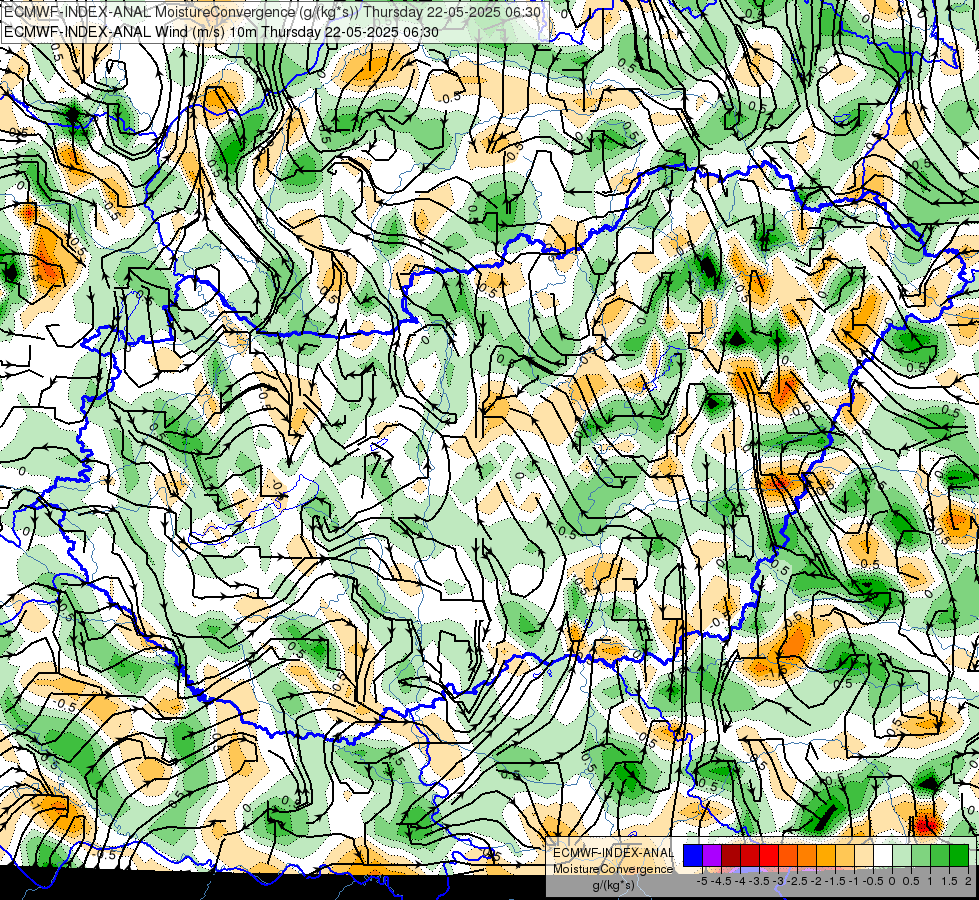This screenshot has height=900, width=979.
Task: Select the light orange swatch between -1.5 and -1
Action: point(845,856)
